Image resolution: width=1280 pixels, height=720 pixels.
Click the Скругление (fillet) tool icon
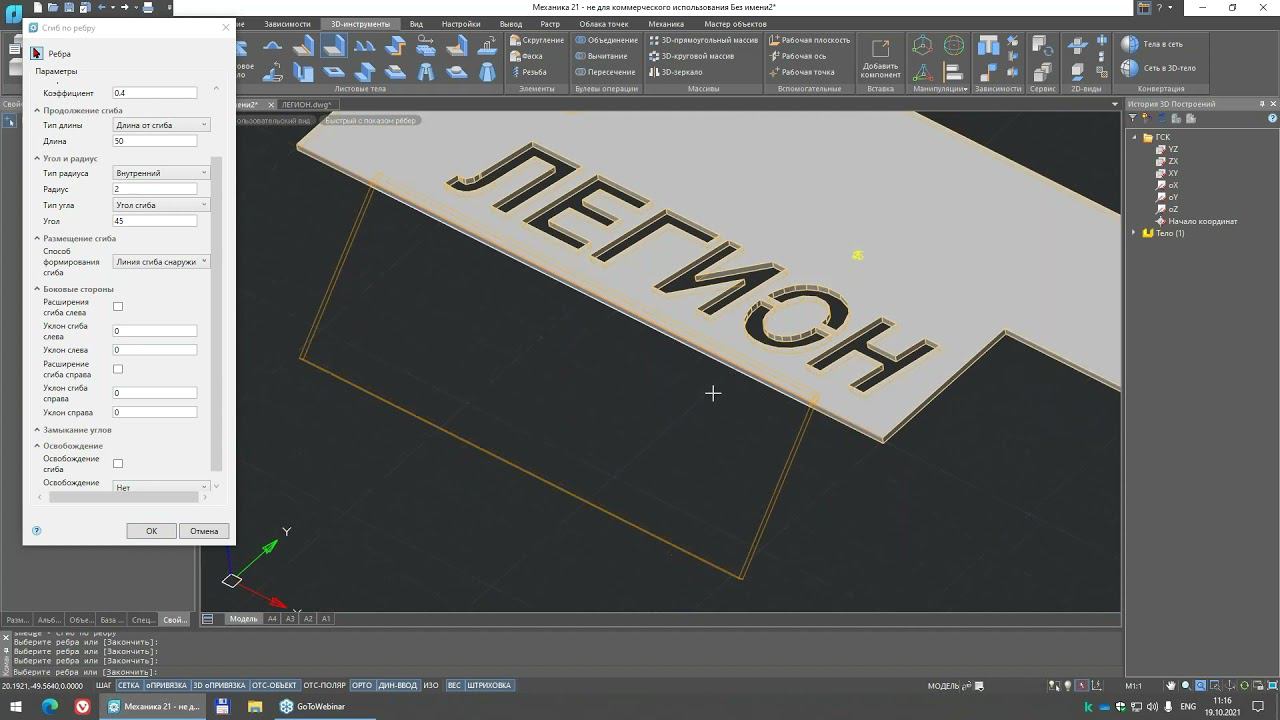click(x=516, y=41)
